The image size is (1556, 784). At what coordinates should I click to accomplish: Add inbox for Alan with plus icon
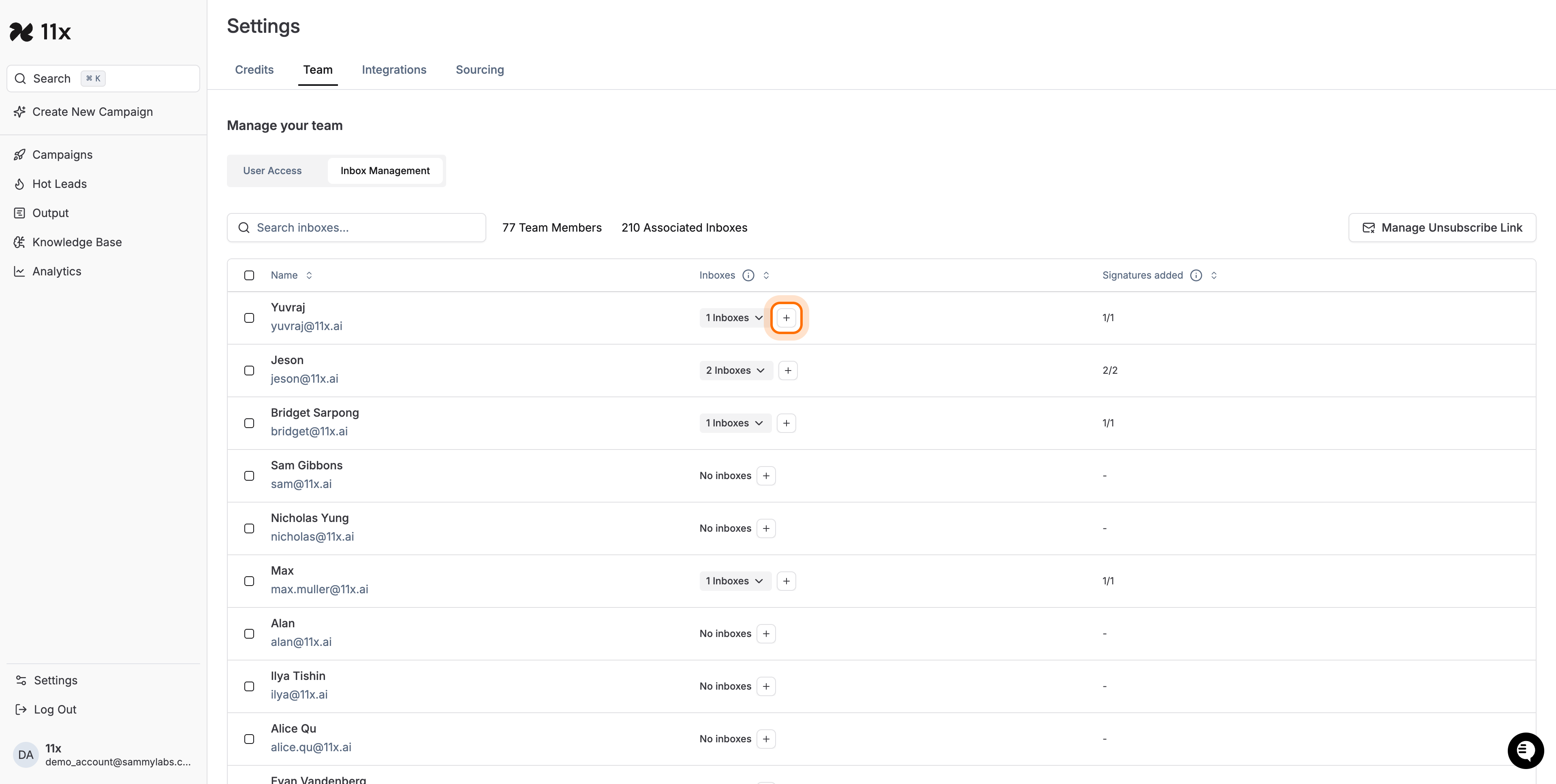coord(766,633)
